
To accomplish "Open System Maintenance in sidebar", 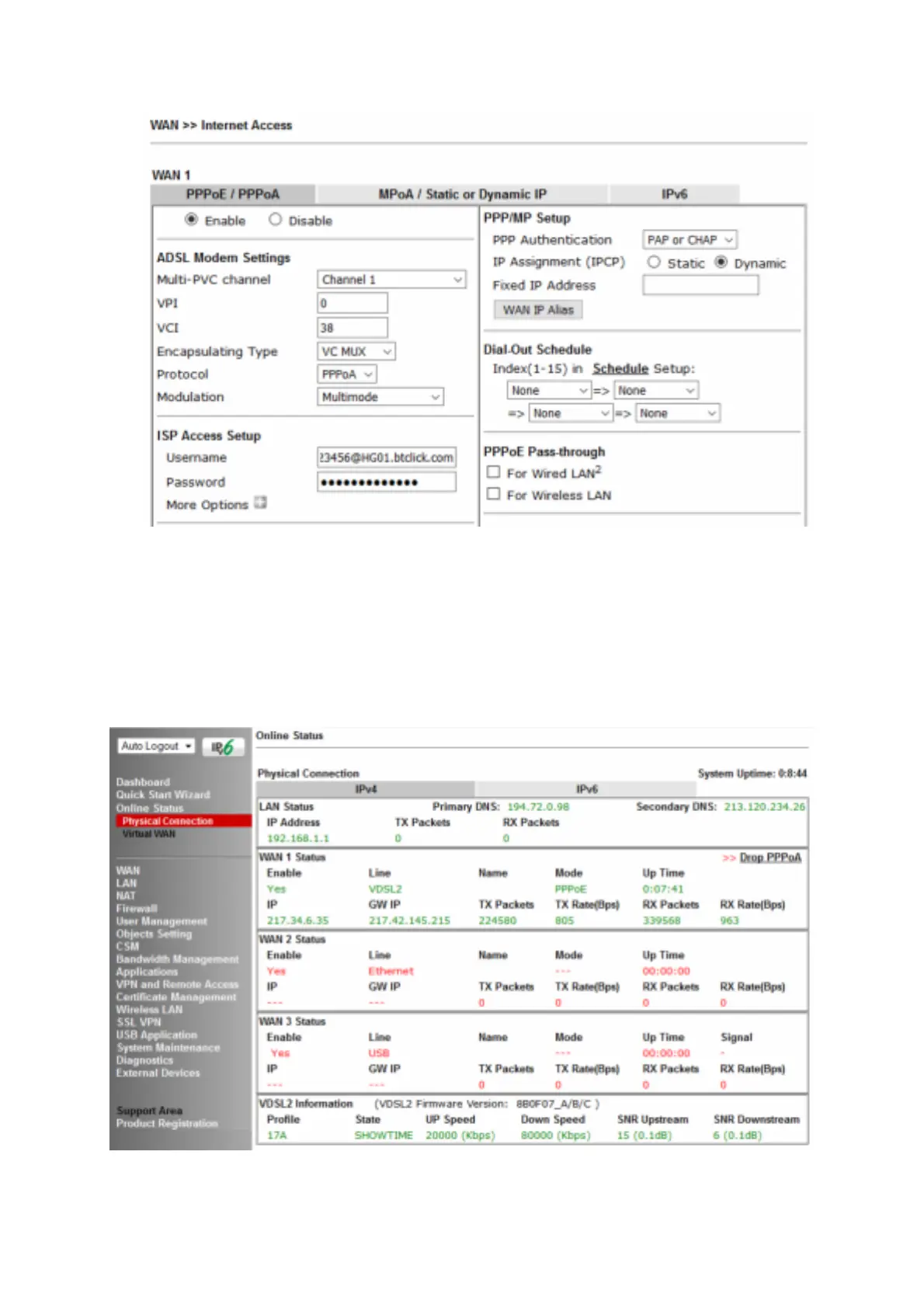I will 168,1047.
